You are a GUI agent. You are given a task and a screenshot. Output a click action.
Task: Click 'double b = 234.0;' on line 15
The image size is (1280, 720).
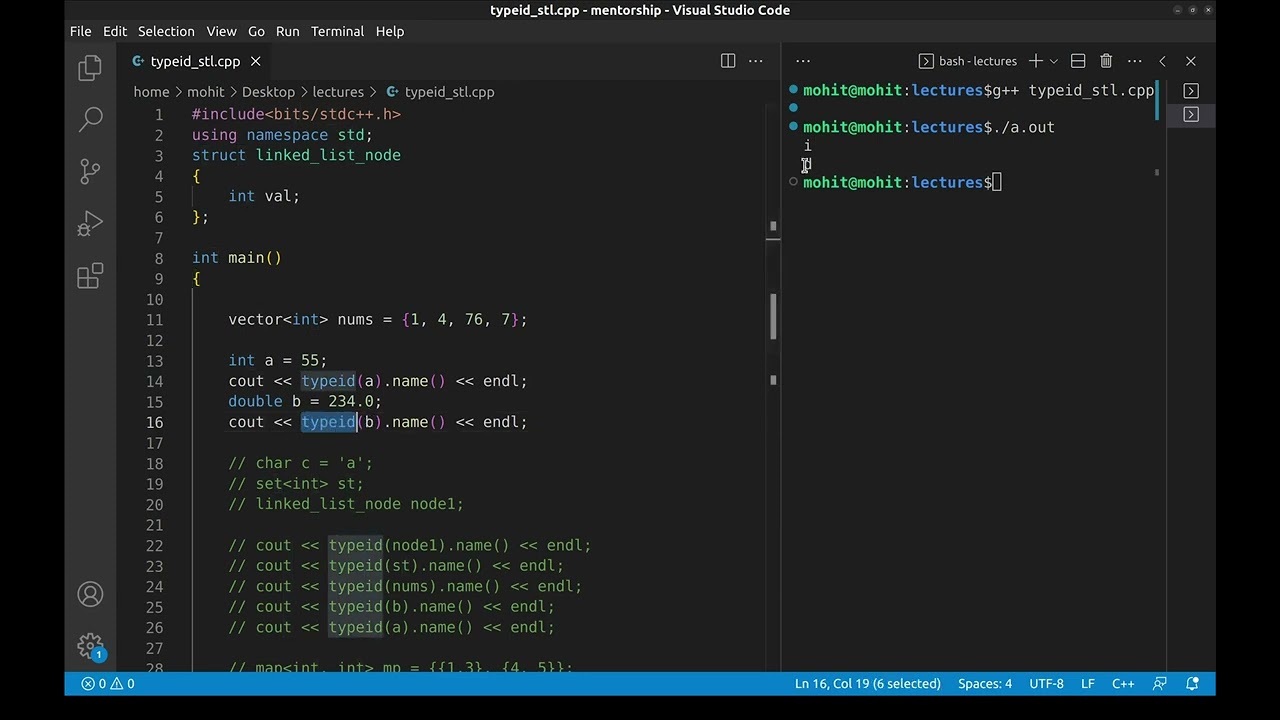pyautogui.click(x=305, y=401)
